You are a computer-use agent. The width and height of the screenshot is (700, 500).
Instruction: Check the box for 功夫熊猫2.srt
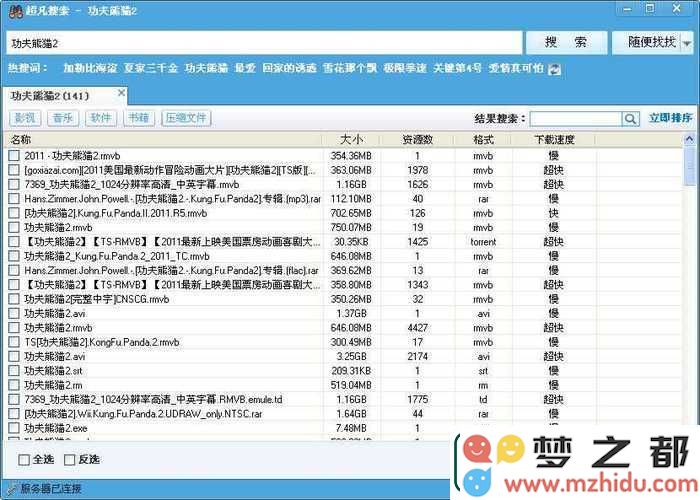click(x=14, y=371)
